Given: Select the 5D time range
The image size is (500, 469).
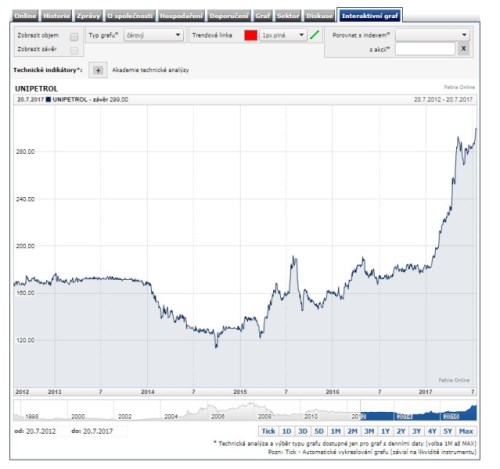Looking at the screenshot, I should [x=319, y=431].
